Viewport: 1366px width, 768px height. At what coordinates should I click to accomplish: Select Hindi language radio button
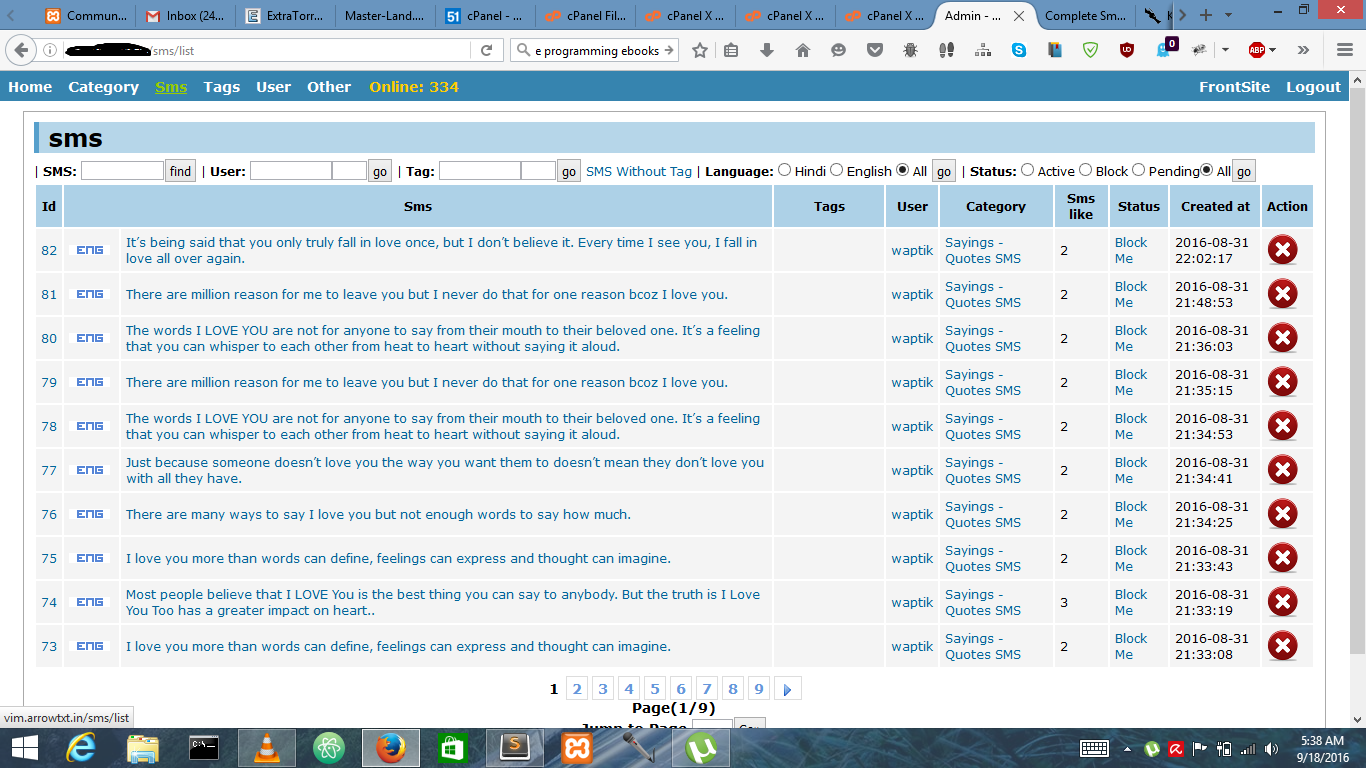click(784, 171)
